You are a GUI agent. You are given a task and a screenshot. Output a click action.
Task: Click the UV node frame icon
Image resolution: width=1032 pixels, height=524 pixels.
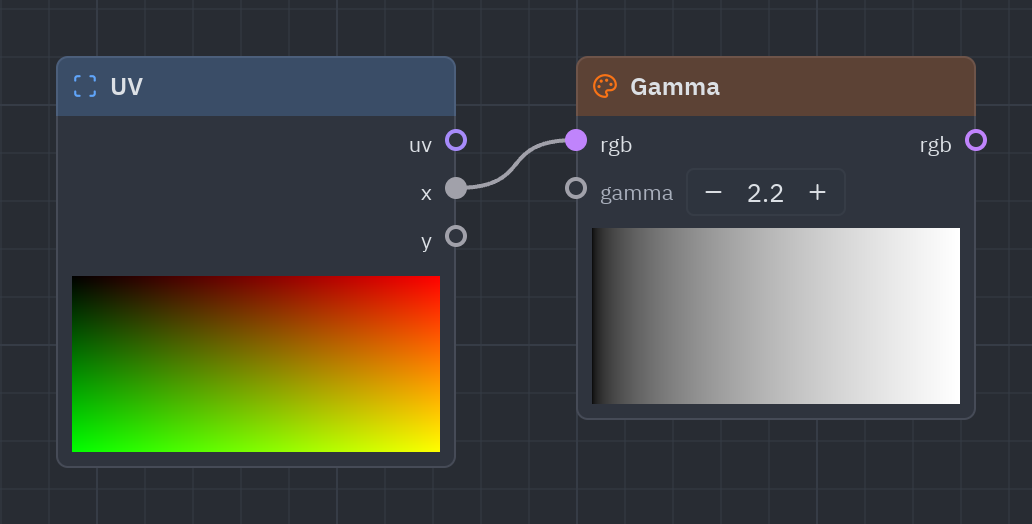point(85,86)
